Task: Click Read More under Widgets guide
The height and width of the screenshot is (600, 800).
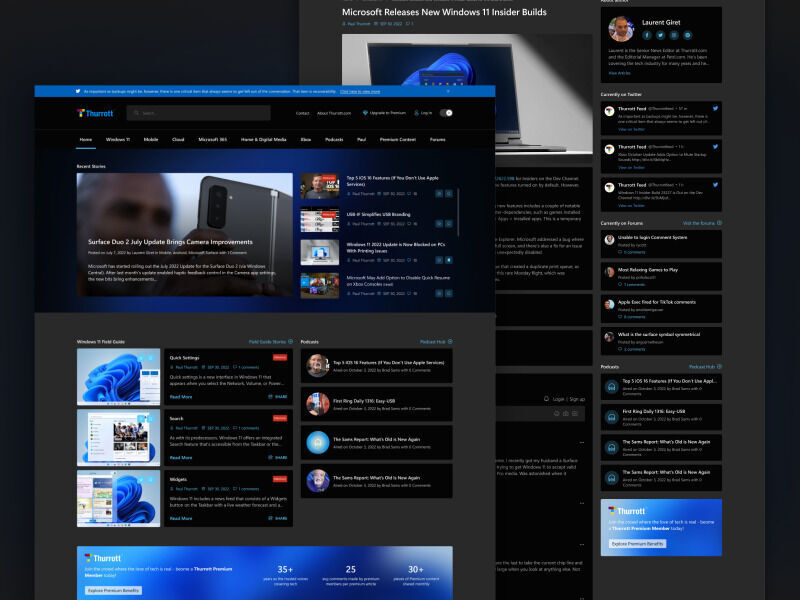Action: 181,518
